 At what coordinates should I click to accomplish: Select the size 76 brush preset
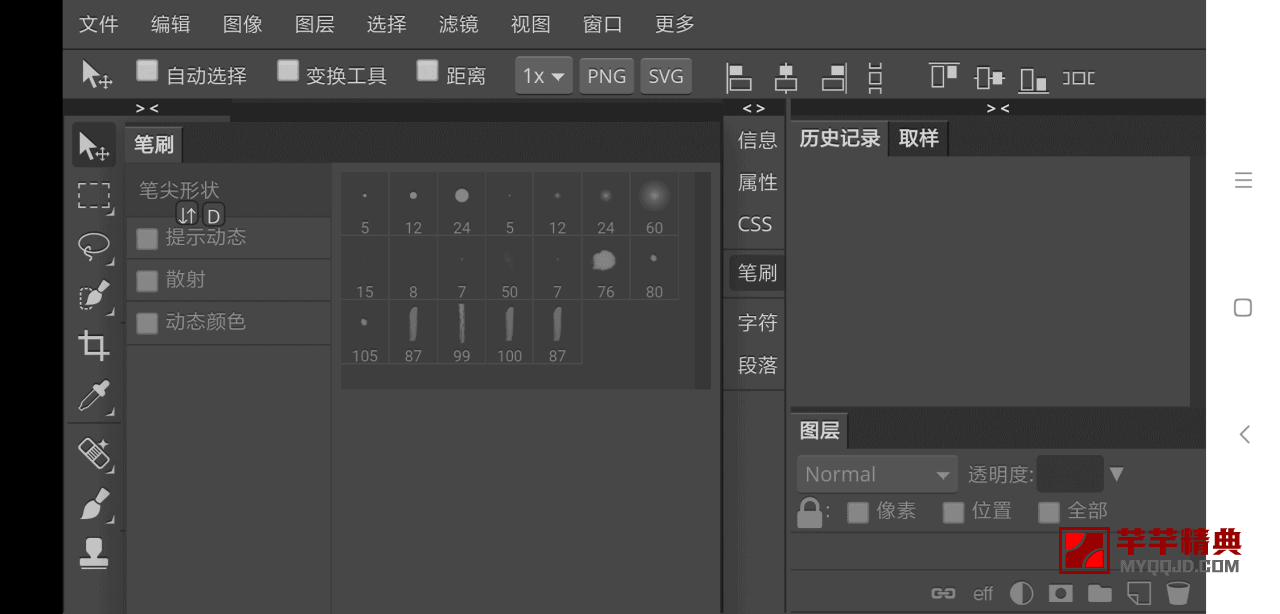[605, 268]
